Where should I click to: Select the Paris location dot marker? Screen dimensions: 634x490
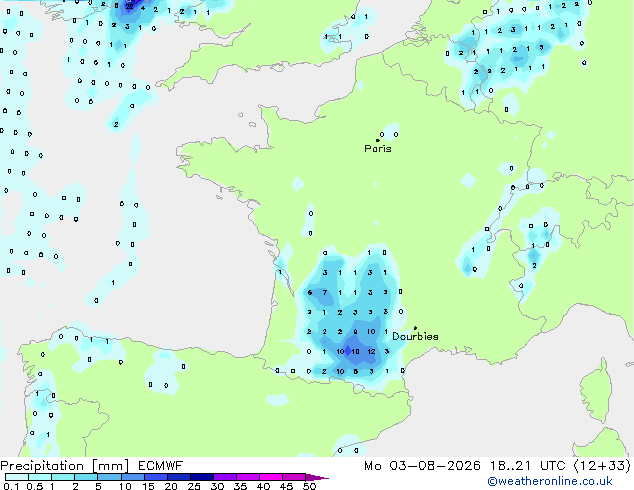click(378, 140)
